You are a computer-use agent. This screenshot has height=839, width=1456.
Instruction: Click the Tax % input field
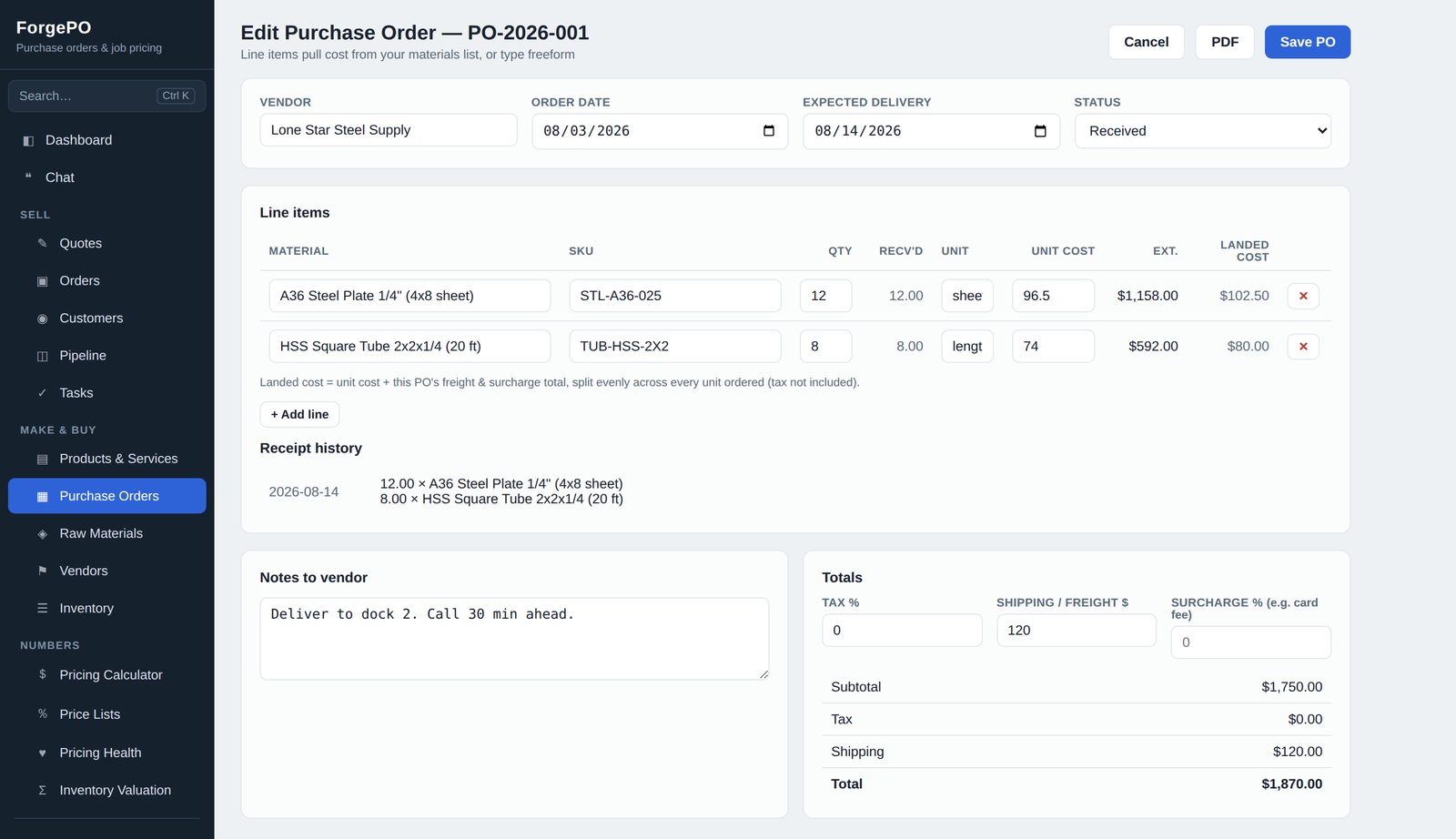point(902,631)
